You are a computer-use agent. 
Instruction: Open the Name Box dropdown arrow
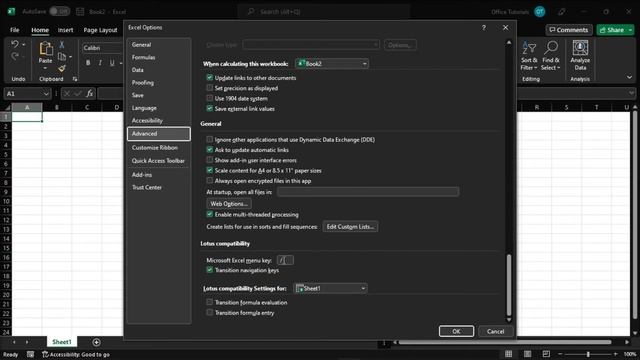coord(46,93)
